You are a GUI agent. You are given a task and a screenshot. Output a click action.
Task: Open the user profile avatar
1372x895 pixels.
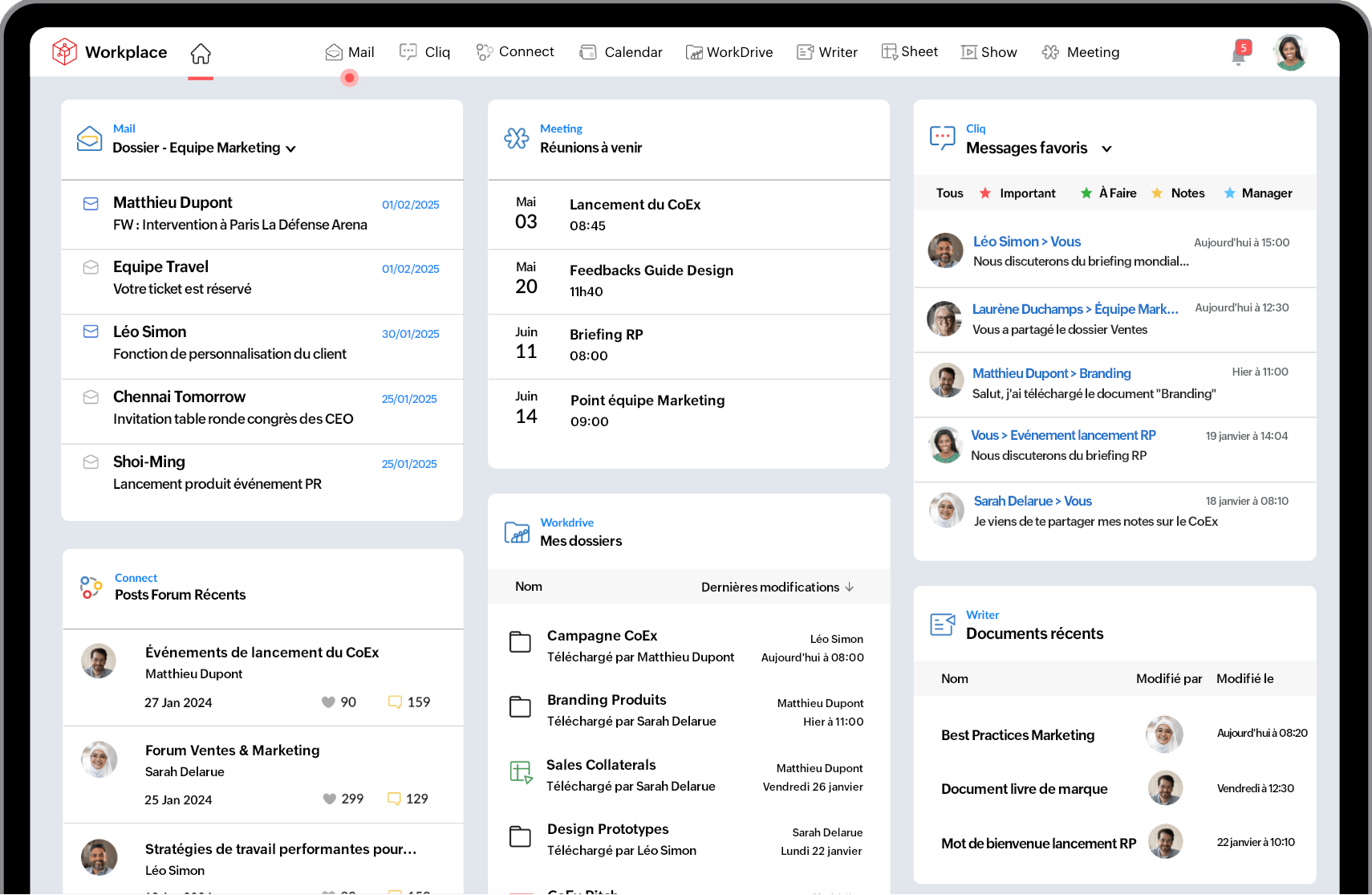(x=1290, y=52)
